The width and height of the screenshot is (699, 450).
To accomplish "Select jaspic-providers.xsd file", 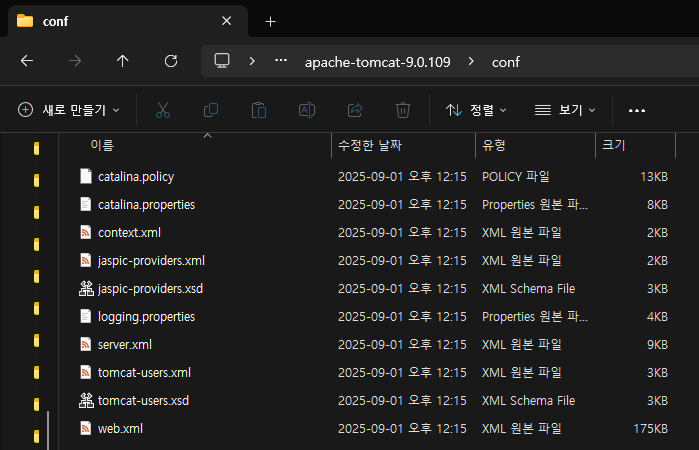I will (x=150, y=289).
